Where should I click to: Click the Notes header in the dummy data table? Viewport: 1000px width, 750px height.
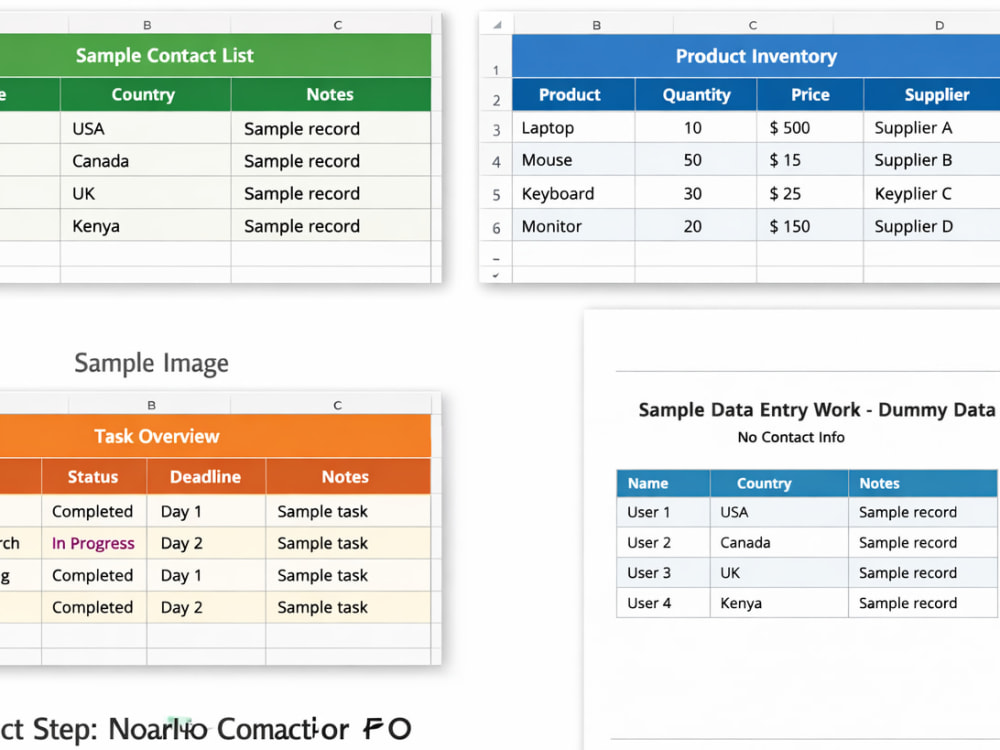(923, 483)
